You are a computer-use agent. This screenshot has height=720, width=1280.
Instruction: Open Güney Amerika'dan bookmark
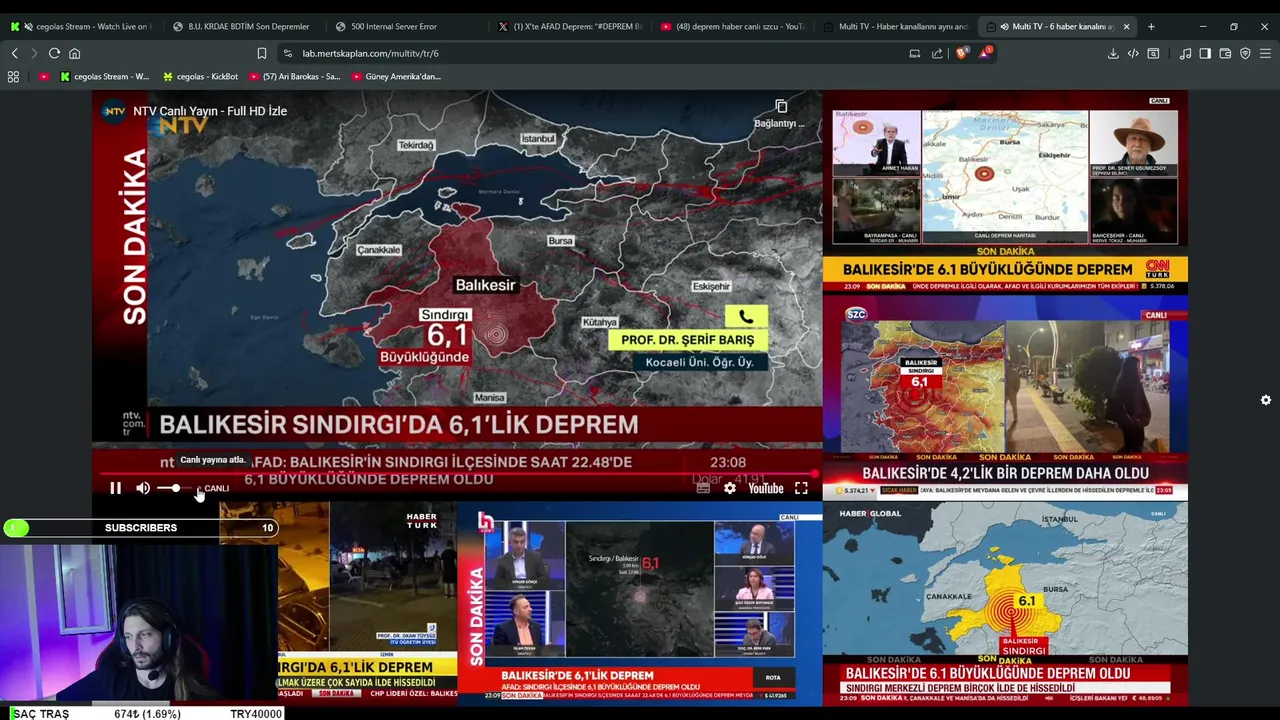tap(395, 76)
